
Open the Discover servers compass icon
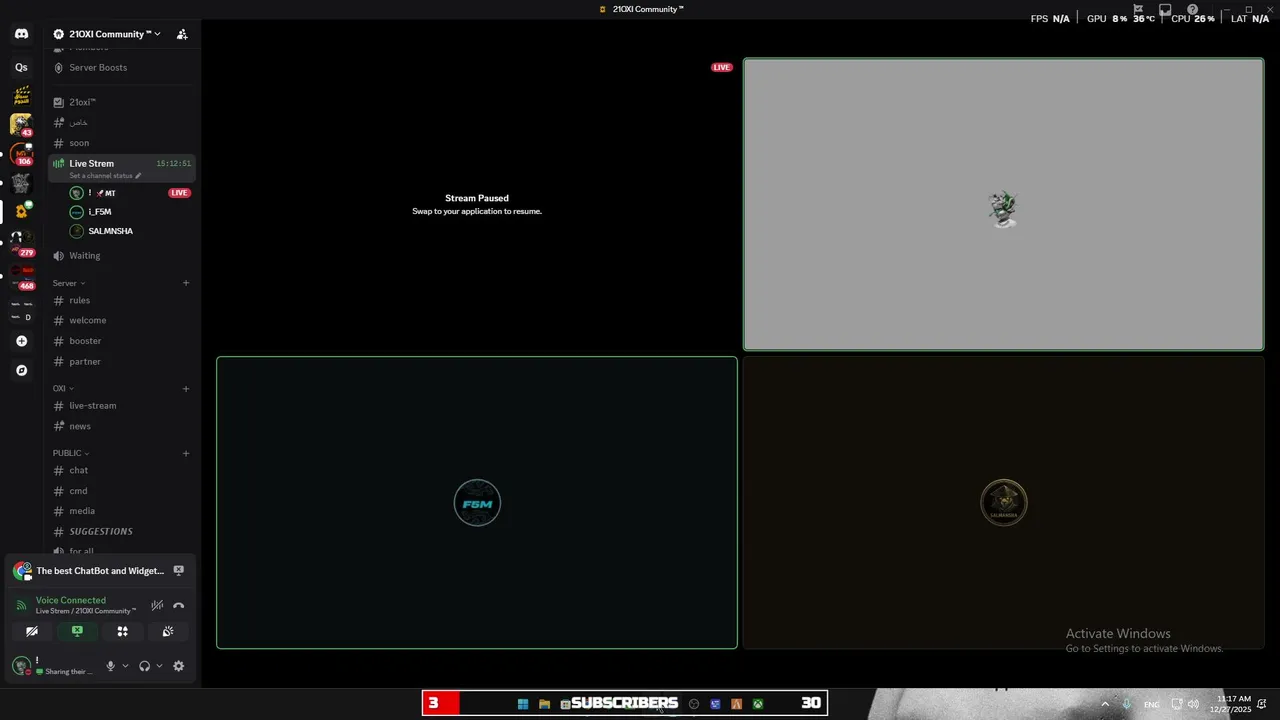tap(21, 370)
